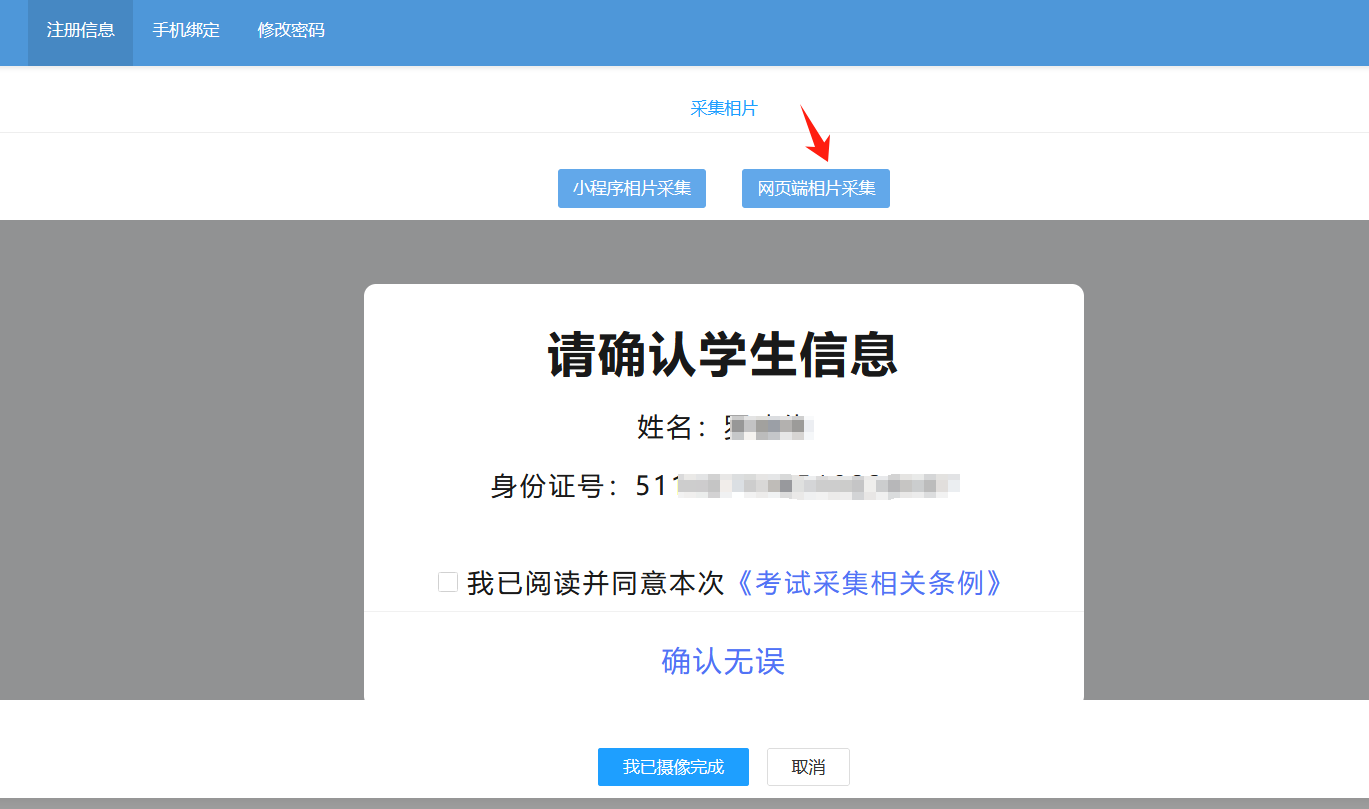
Task: Click the blurred ID number value
Action: click(798, 486)
